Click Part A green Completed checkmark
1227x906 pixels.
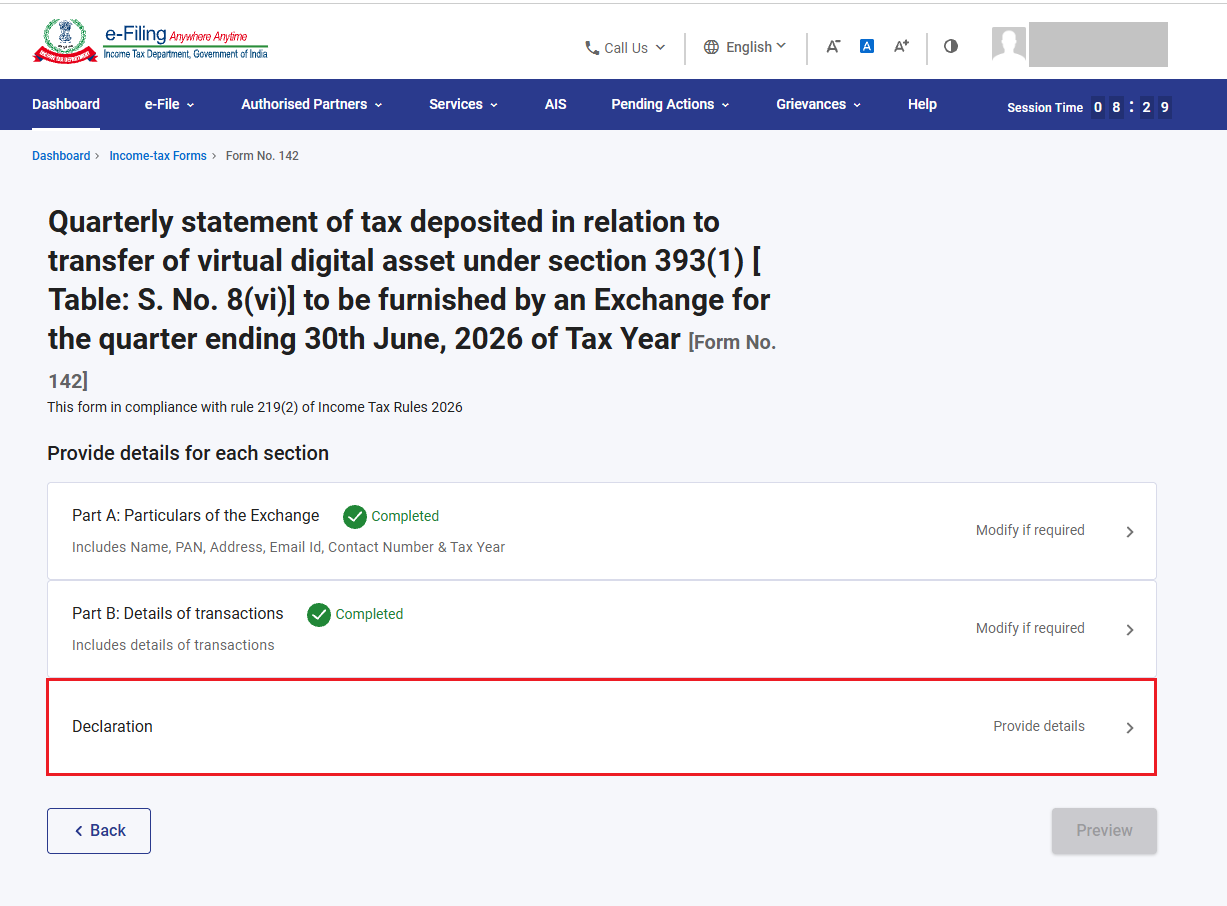(354, 516)
